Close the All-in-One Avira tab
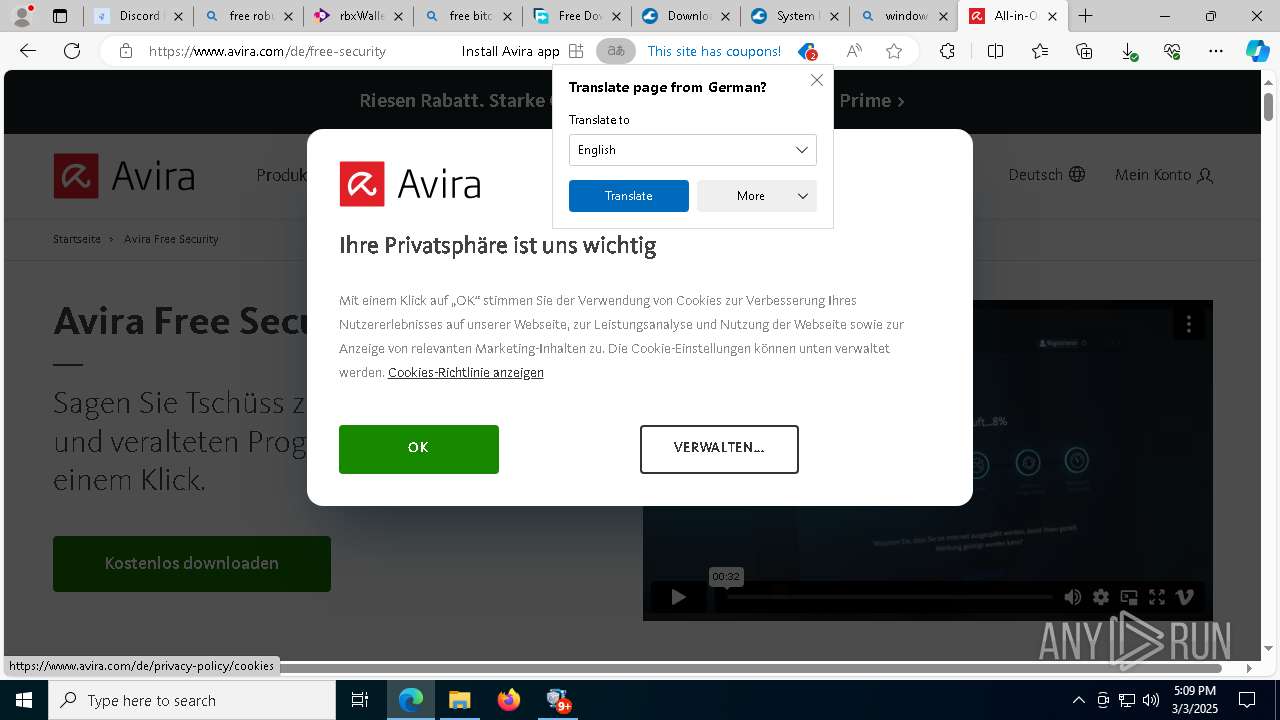This screenshot has width=1280, height=720. point(1052,16)
